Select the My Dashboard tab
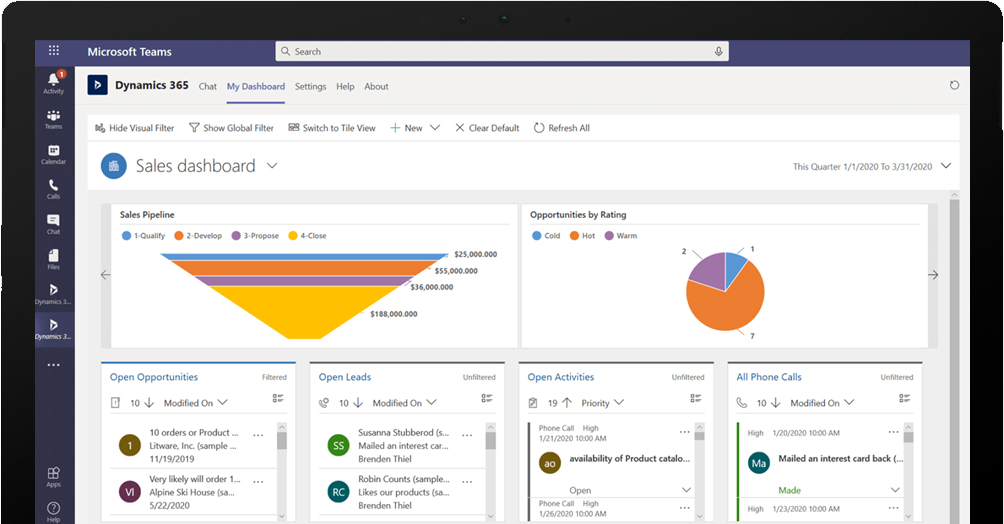The width and height of the screenshot is (1004, 524). [x=255, y=86]
